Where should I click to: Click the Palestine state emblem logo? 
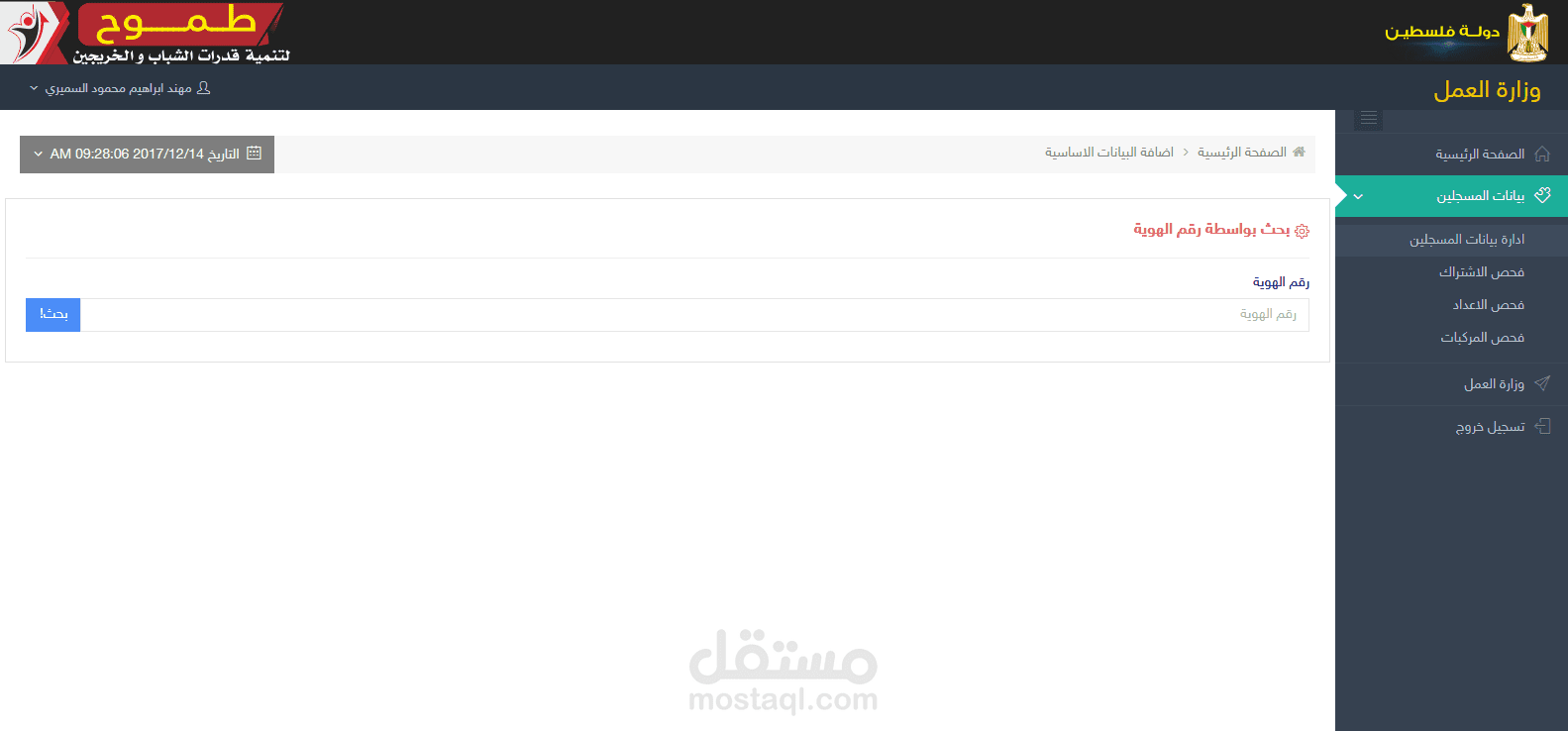click(1526, 33)
